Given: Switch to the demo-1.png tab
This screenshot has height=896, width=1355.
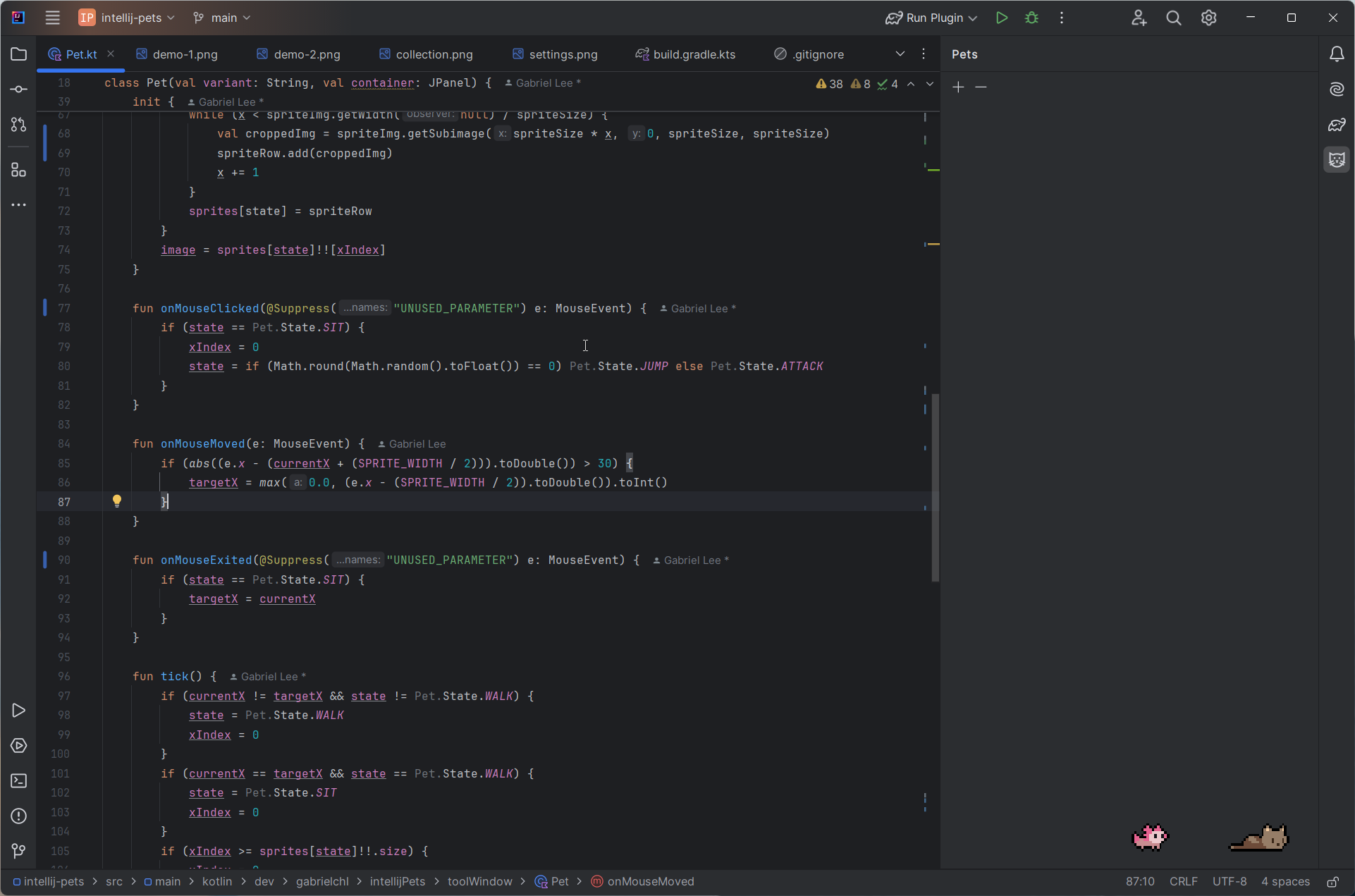Looking at the screenshot, I should pyautogui.click(x=178, y=54).
